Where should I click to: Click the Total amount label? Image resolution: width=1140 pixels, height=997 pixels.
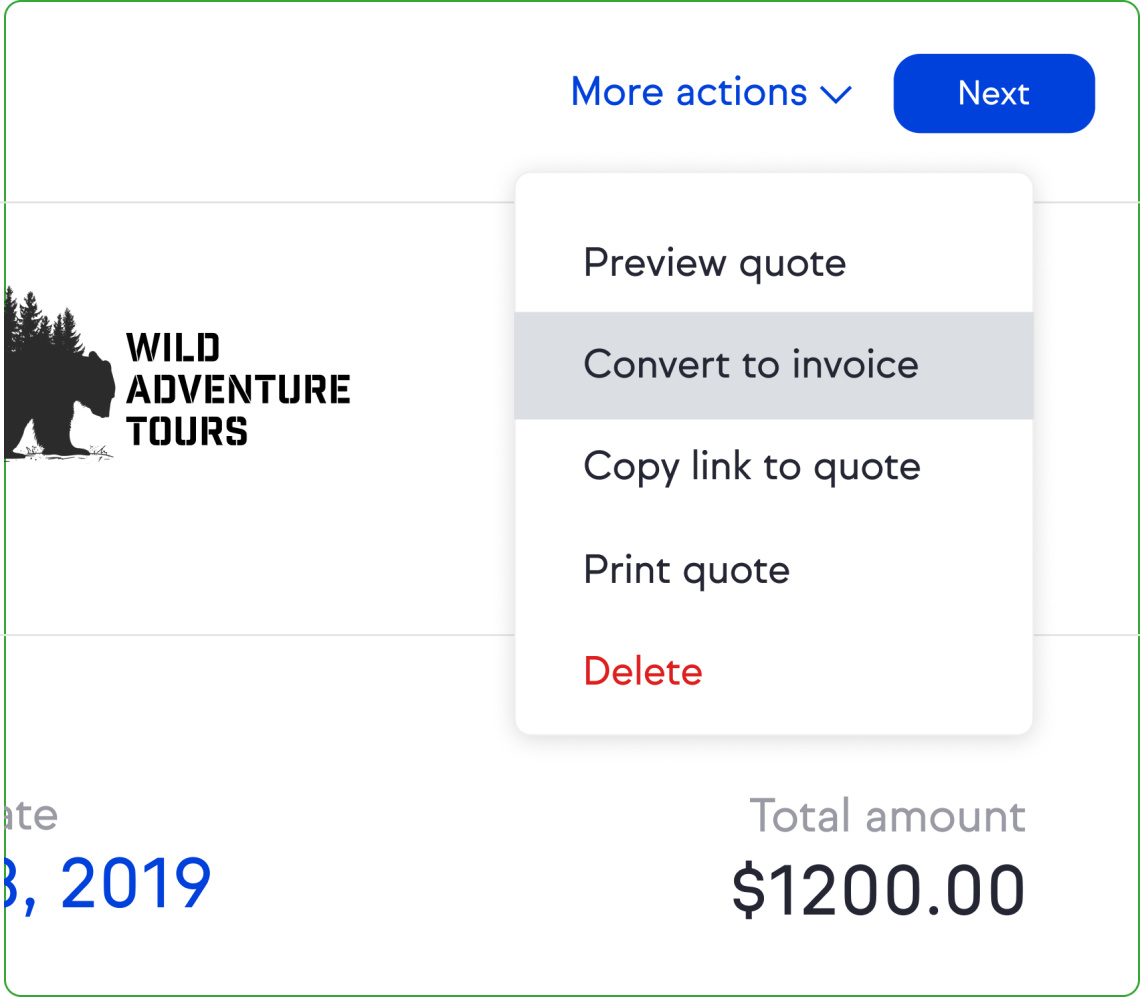887,816
